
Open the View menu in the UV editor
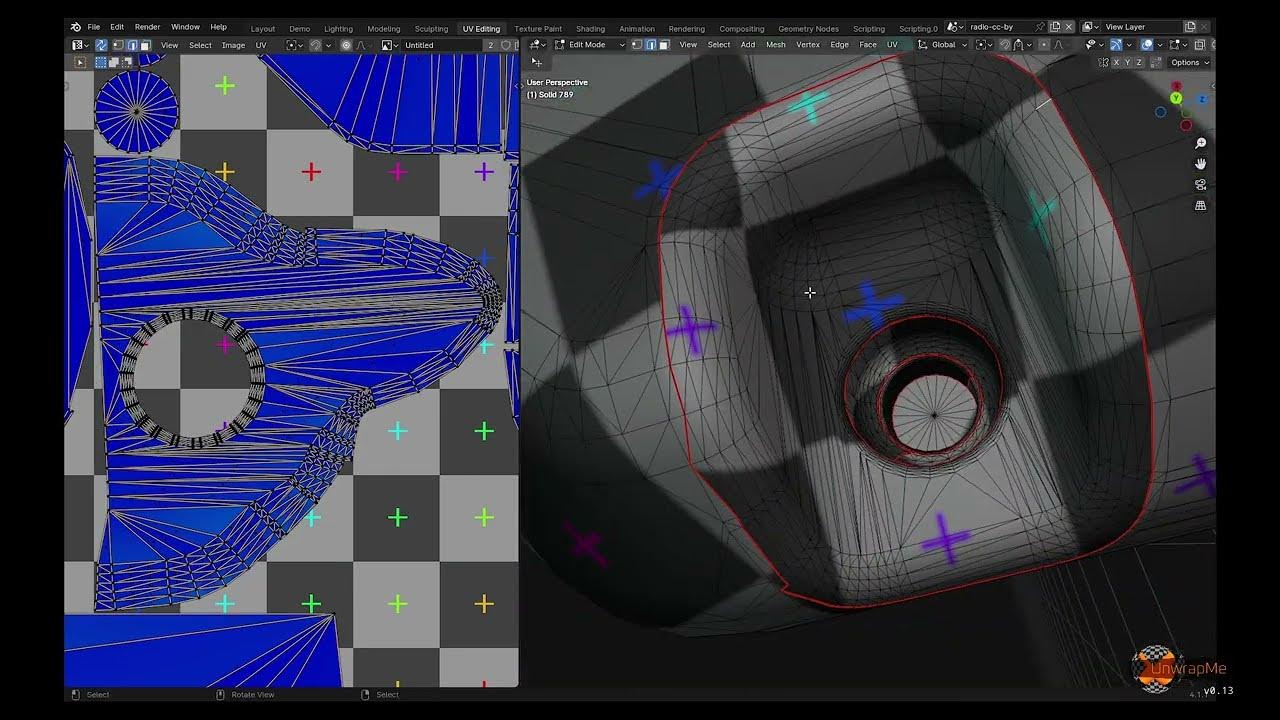pos(169,45)
